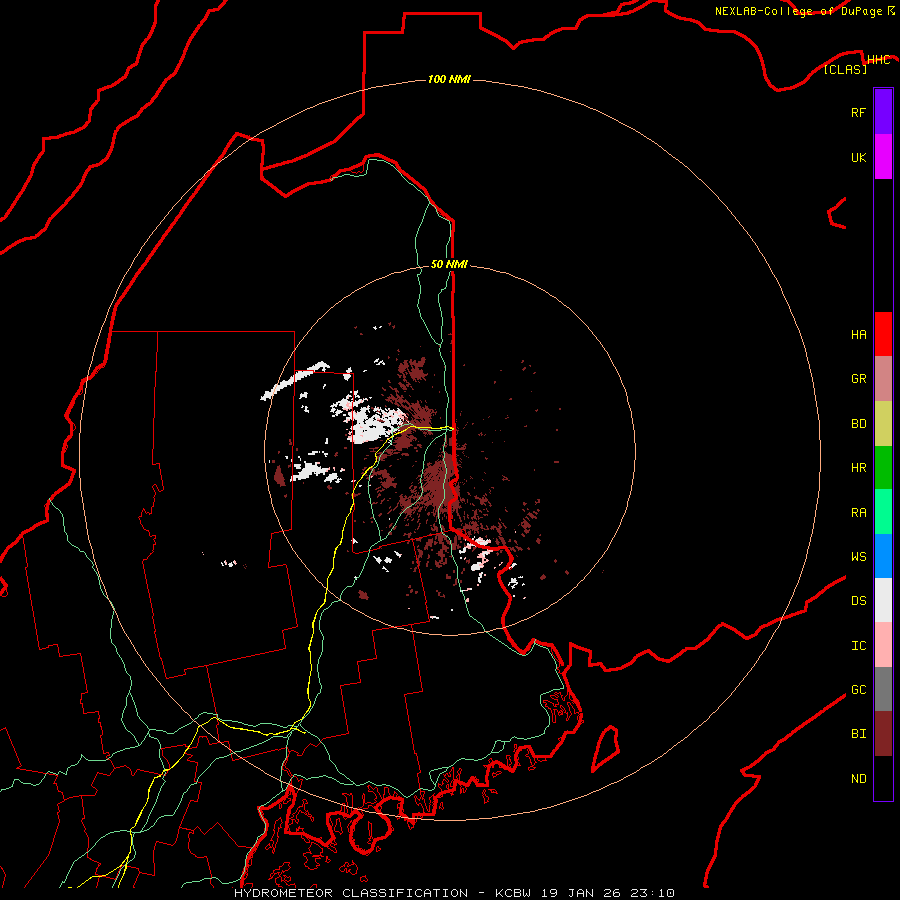
Task: Click the HR green legend swatch
Action: [883, 468]
